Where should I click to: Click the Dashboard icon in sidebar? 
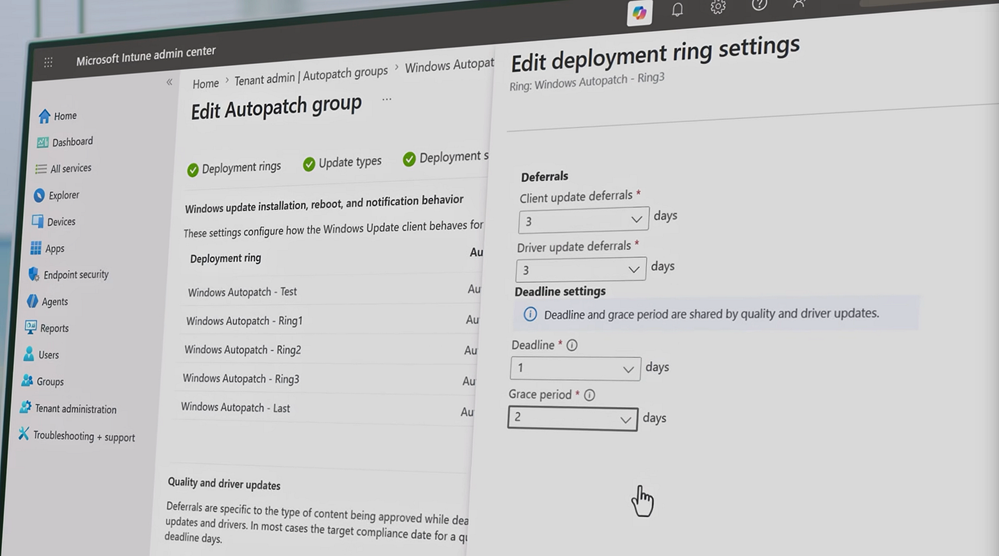click(42, 142)
